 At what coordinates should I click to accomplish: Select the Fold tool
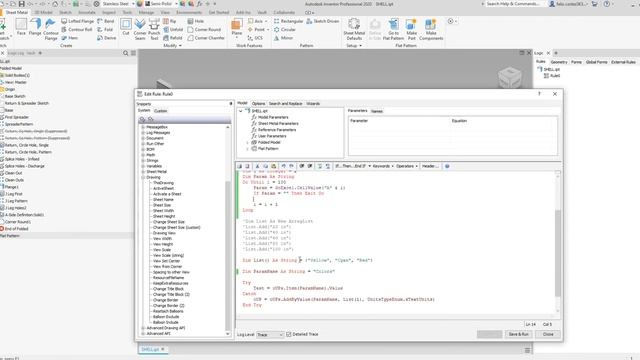[105, 29]
